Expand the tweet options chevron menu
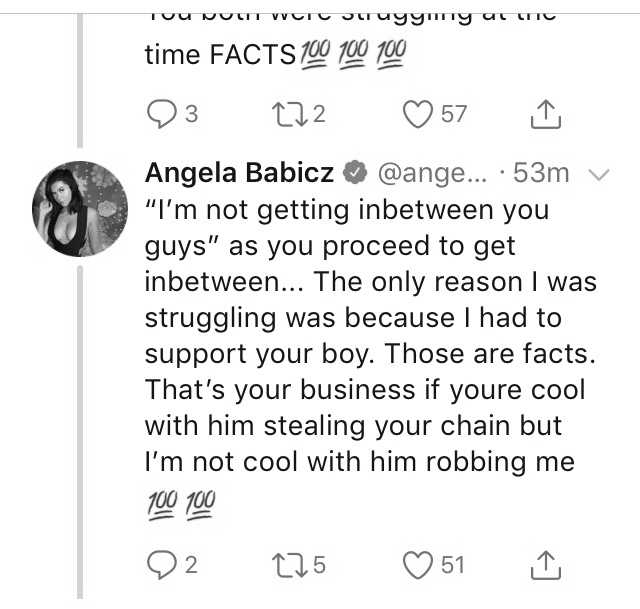 pyautogui.click(x=599, y=174)
